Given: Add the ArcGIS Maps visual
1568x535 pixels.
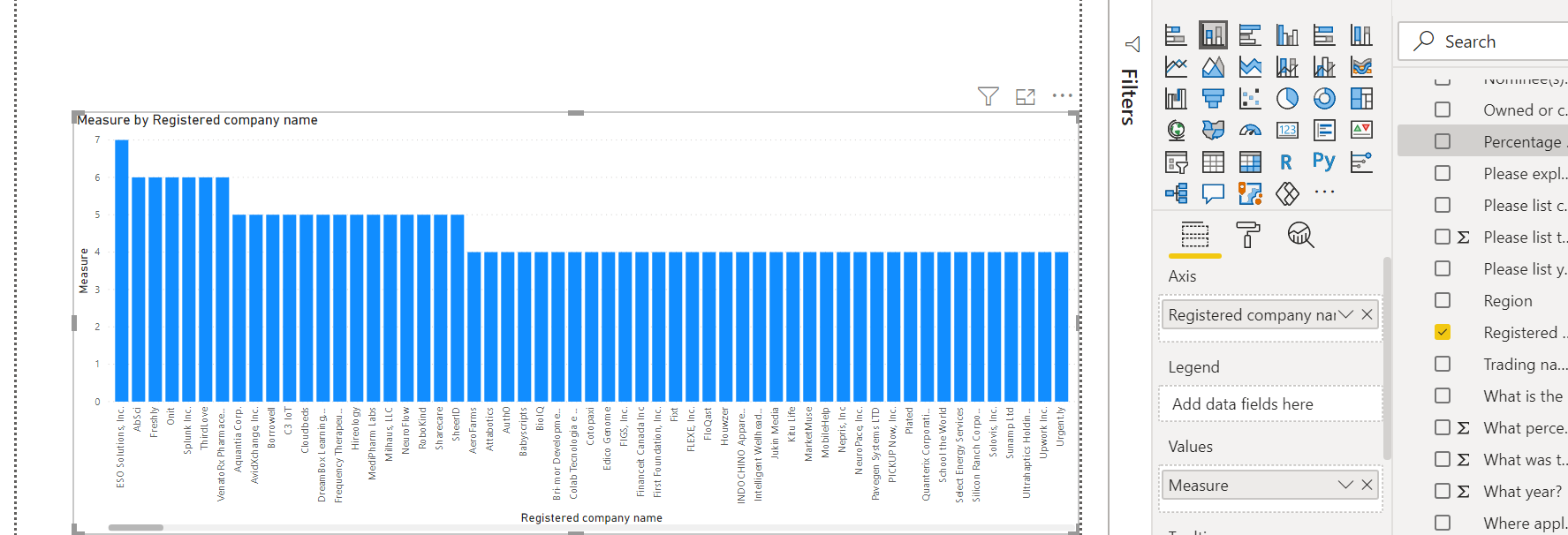Looking at the screenshot, I should [1250, 193].
